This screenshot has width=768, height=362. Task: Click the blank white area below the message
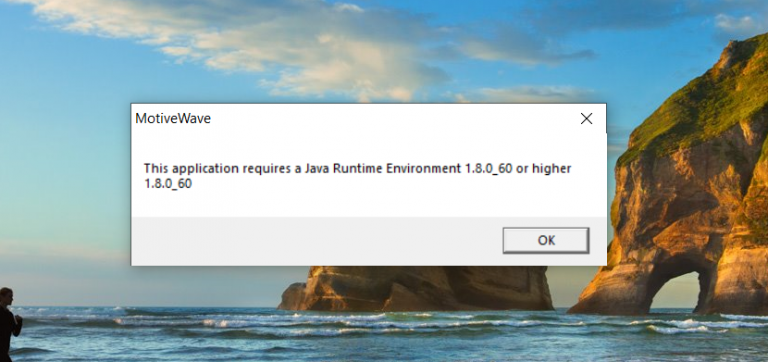(x=367, y=203)
